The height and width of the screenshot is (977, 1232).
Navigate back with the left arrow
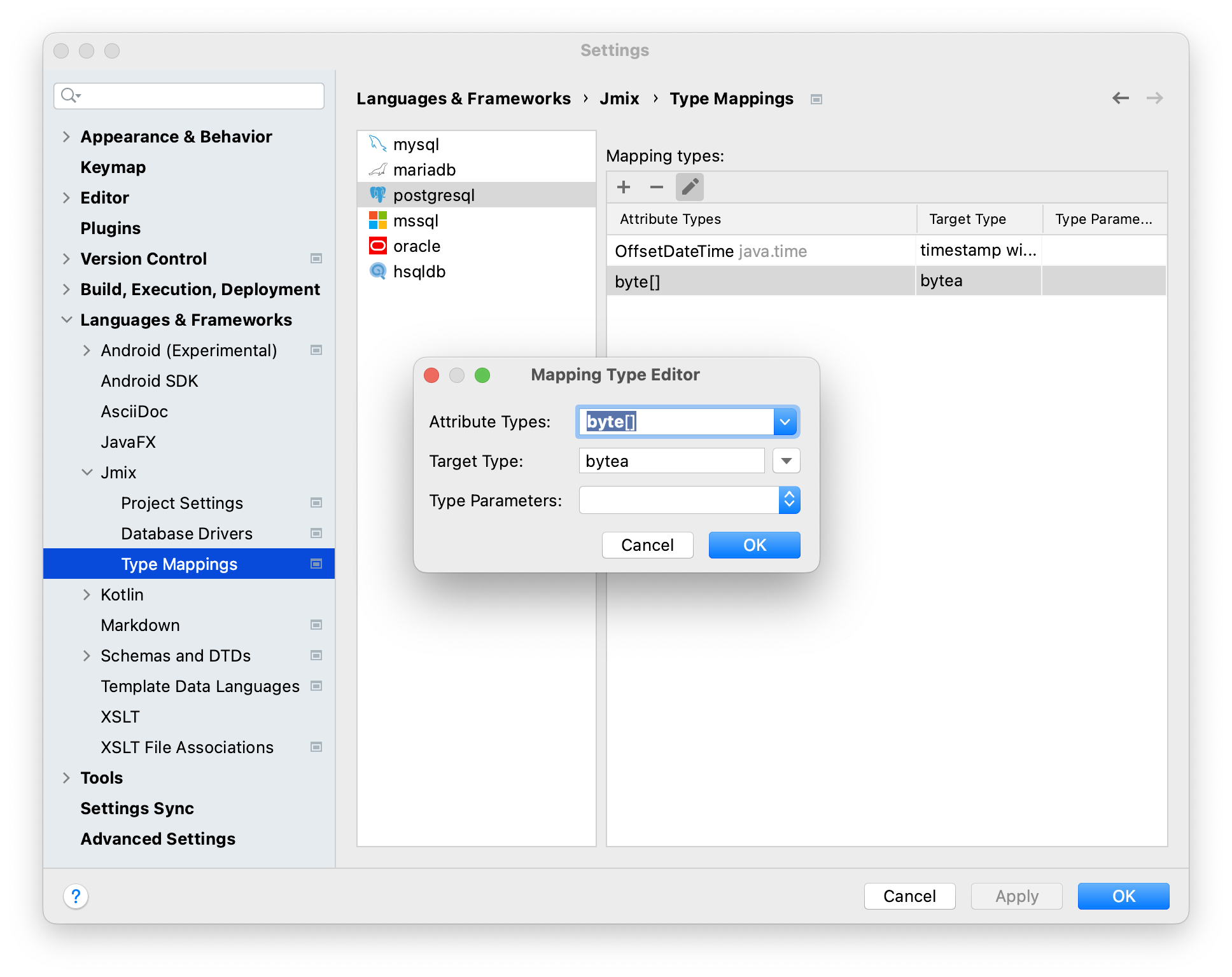tap(1121, 98)
